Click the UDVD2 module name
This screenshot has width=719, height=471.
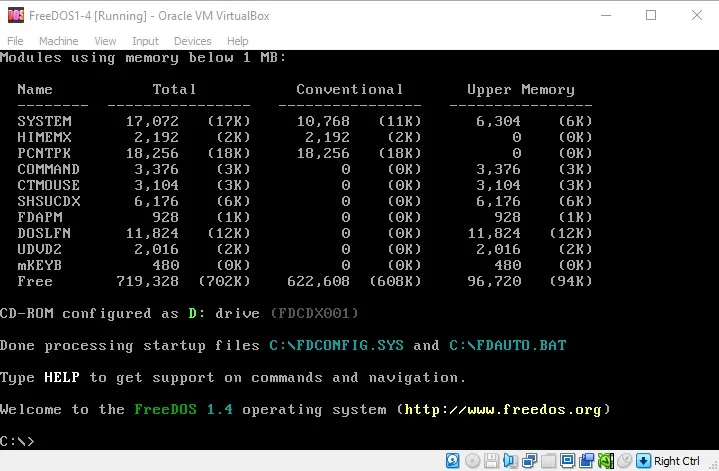tap(40, 249)
